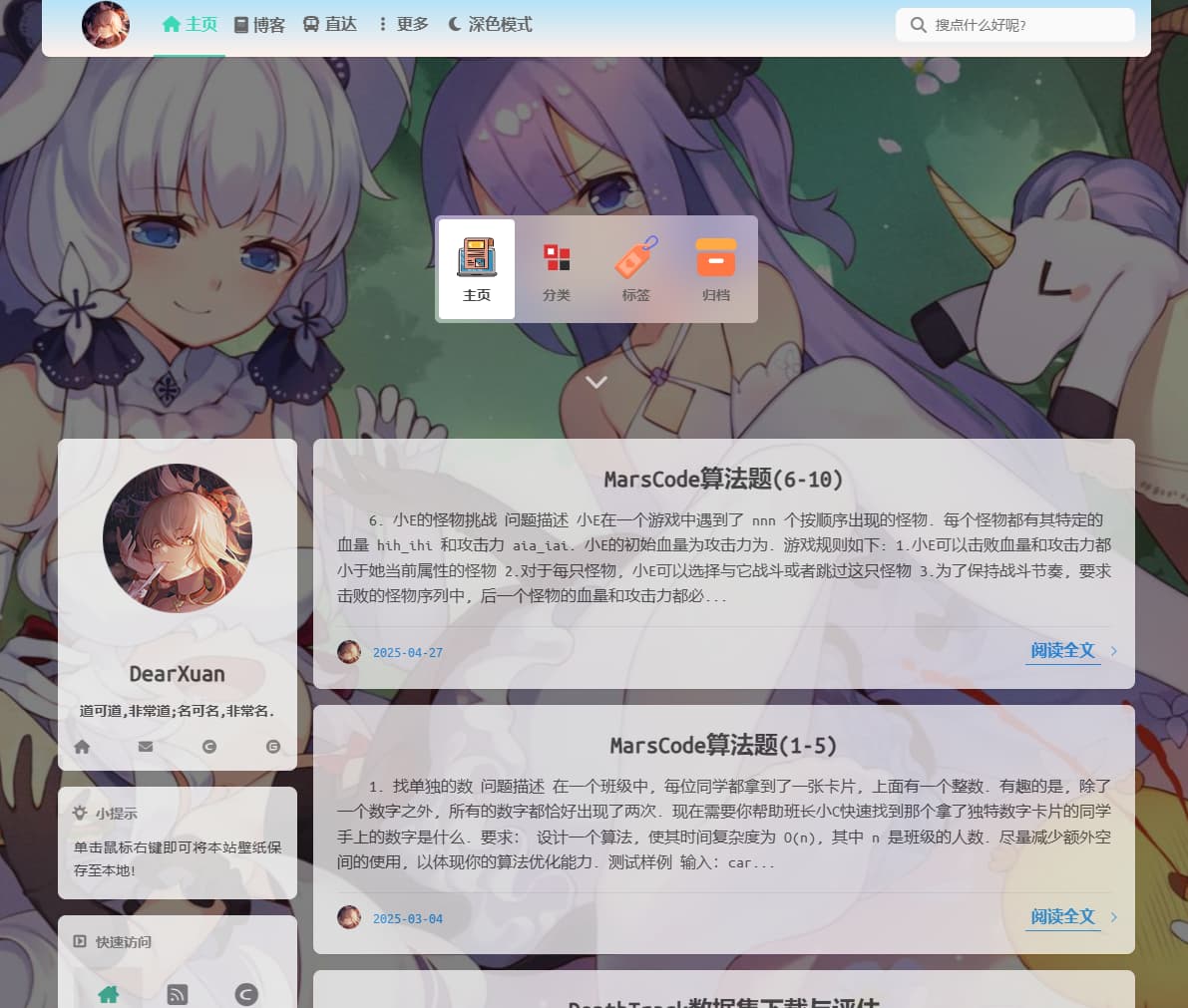The image size is (1188, 1008).
Task: Click the 2025-03-04 date link
Action: pos(408,917)
